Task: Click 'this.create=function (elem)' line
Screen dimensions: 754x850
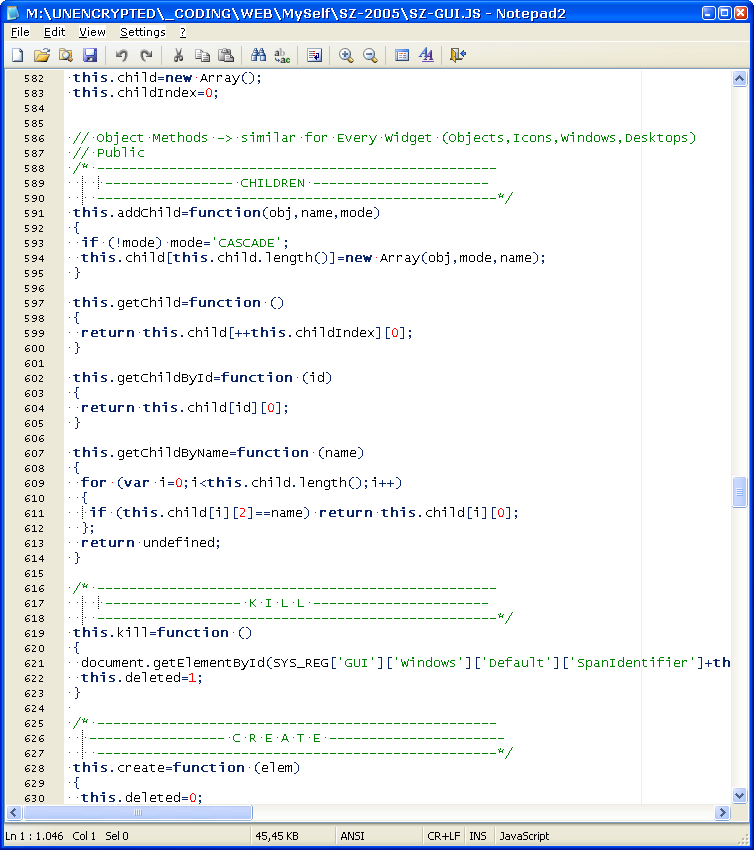Action: click(x=186, y=768)
